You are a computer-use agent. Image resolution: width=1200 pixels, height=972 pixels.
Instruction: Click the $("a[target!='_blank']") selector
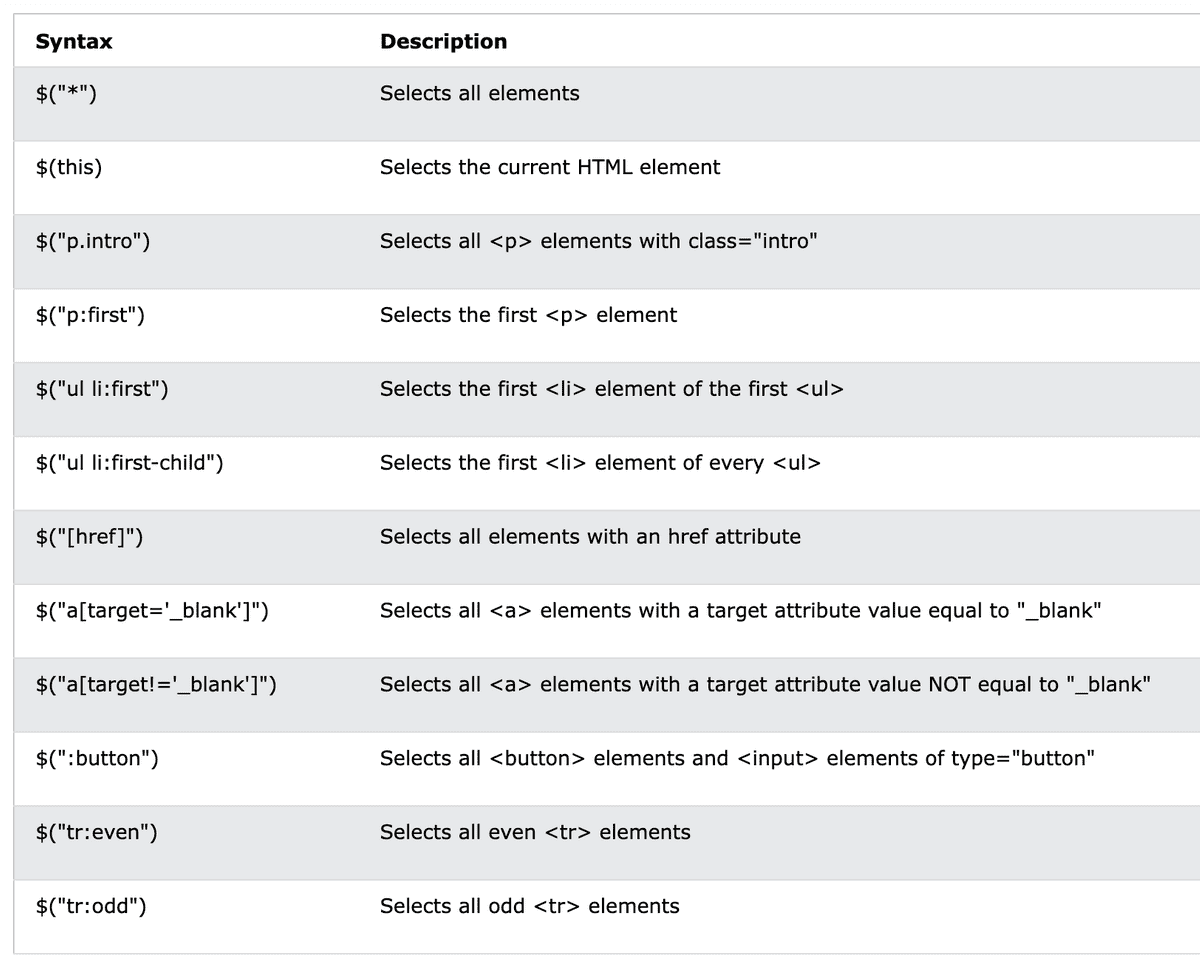click(x=156, y=685)
